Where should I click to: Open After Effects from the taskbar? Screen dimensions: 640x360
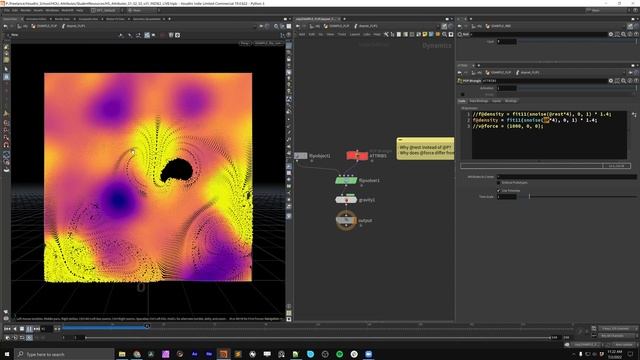(x=194, y=354)
